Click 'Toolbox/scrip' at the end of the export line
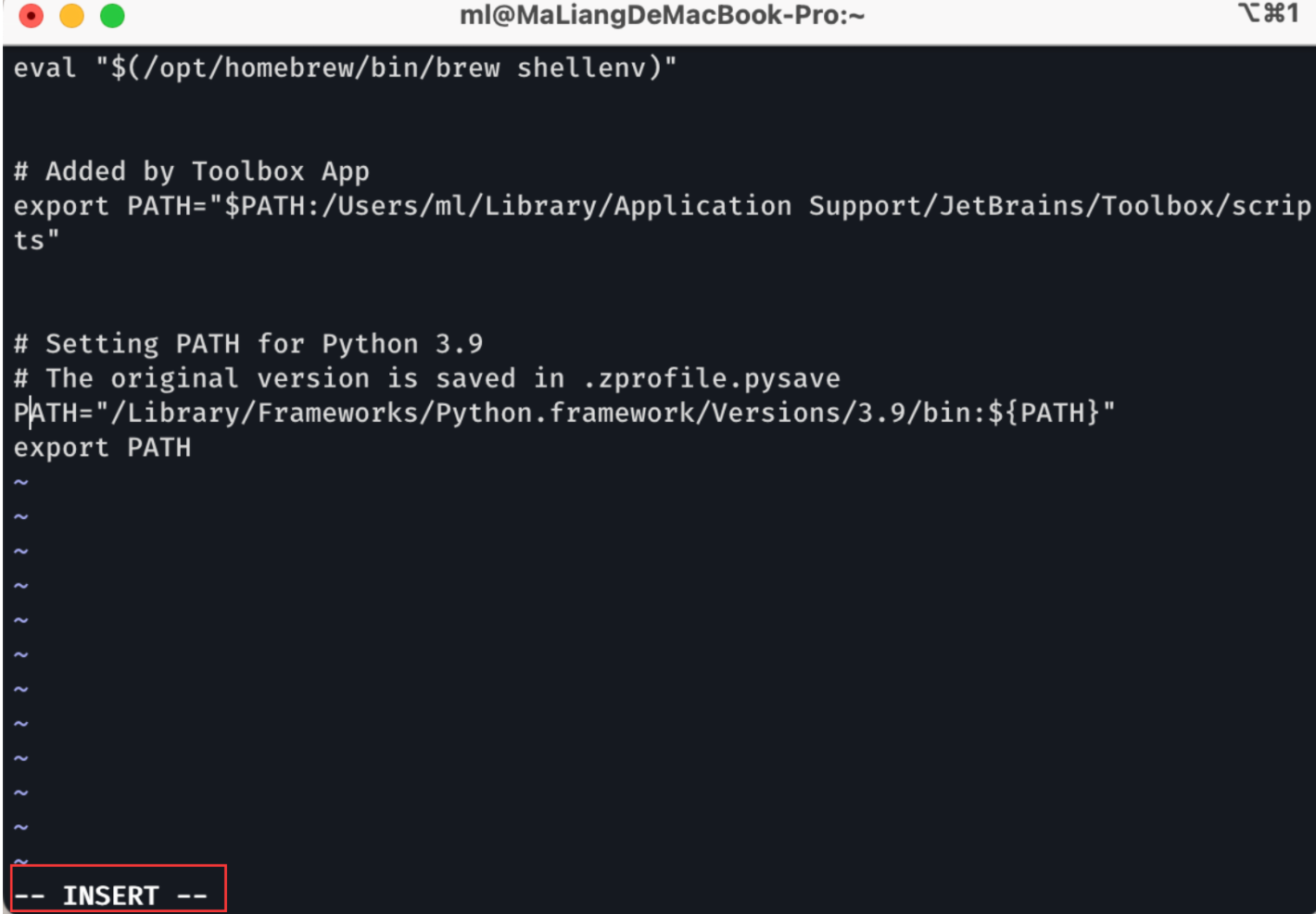This screenshot has width=1316, height=914. (x=1206, y=206)
